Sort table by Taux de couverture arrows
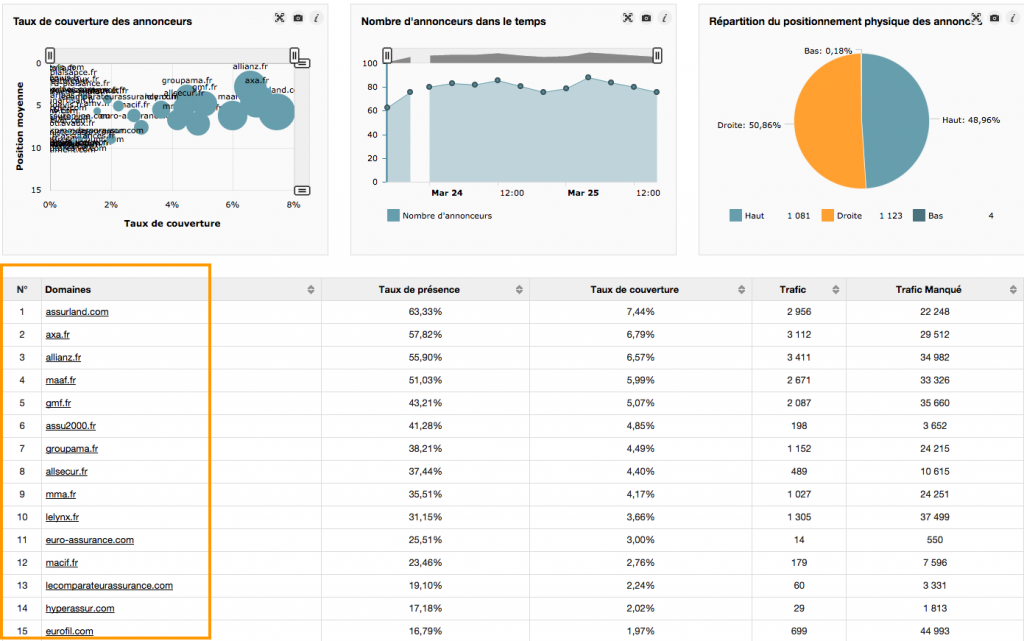This screenshot has width=1024, height=641. [x=741, y=290]
